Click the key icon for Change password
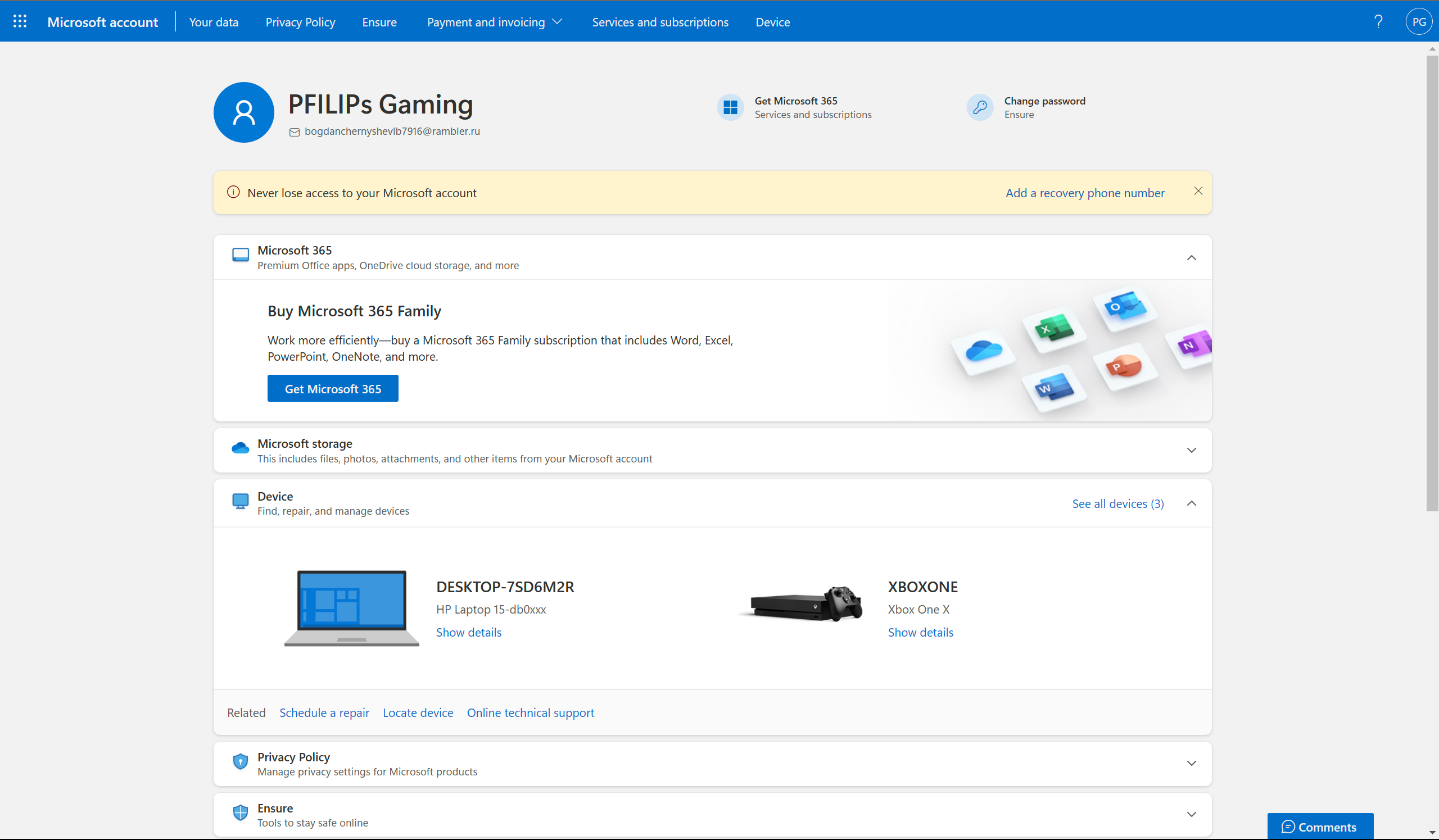The width and height of the screenshot is (1439, 840). [980, 107]
